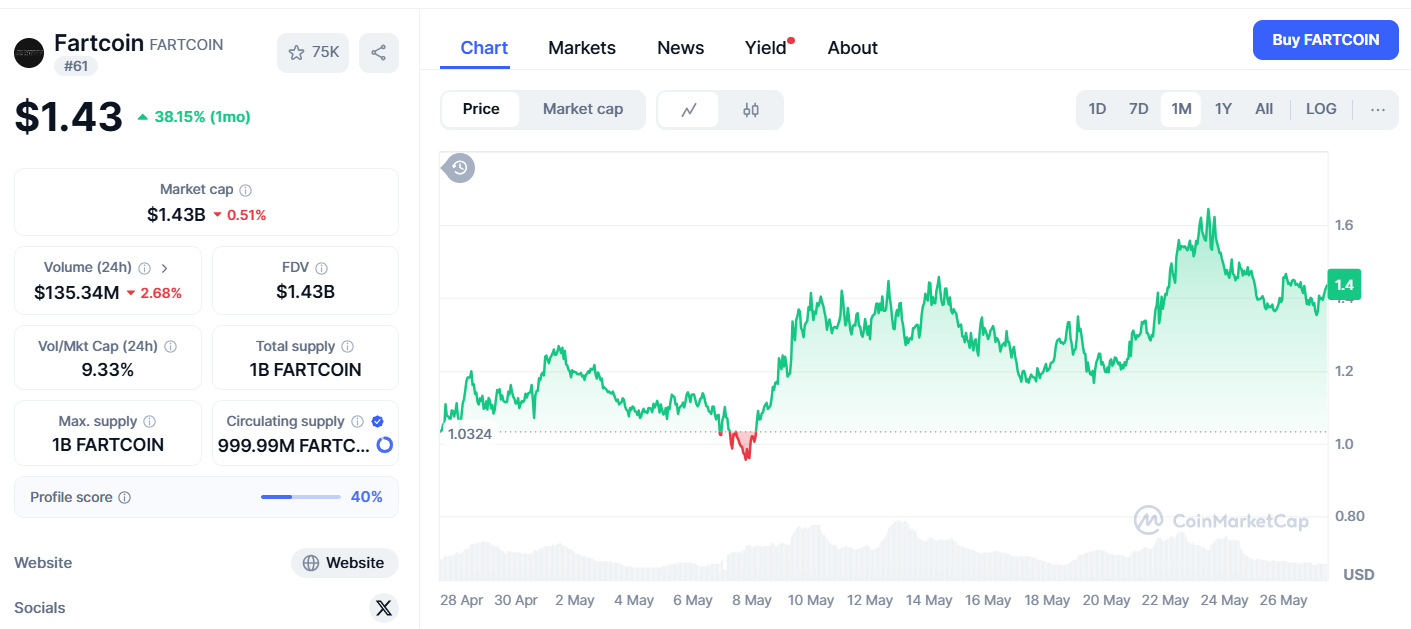
Task: Click the globe icon on the Website button
Action: (313, 563)
